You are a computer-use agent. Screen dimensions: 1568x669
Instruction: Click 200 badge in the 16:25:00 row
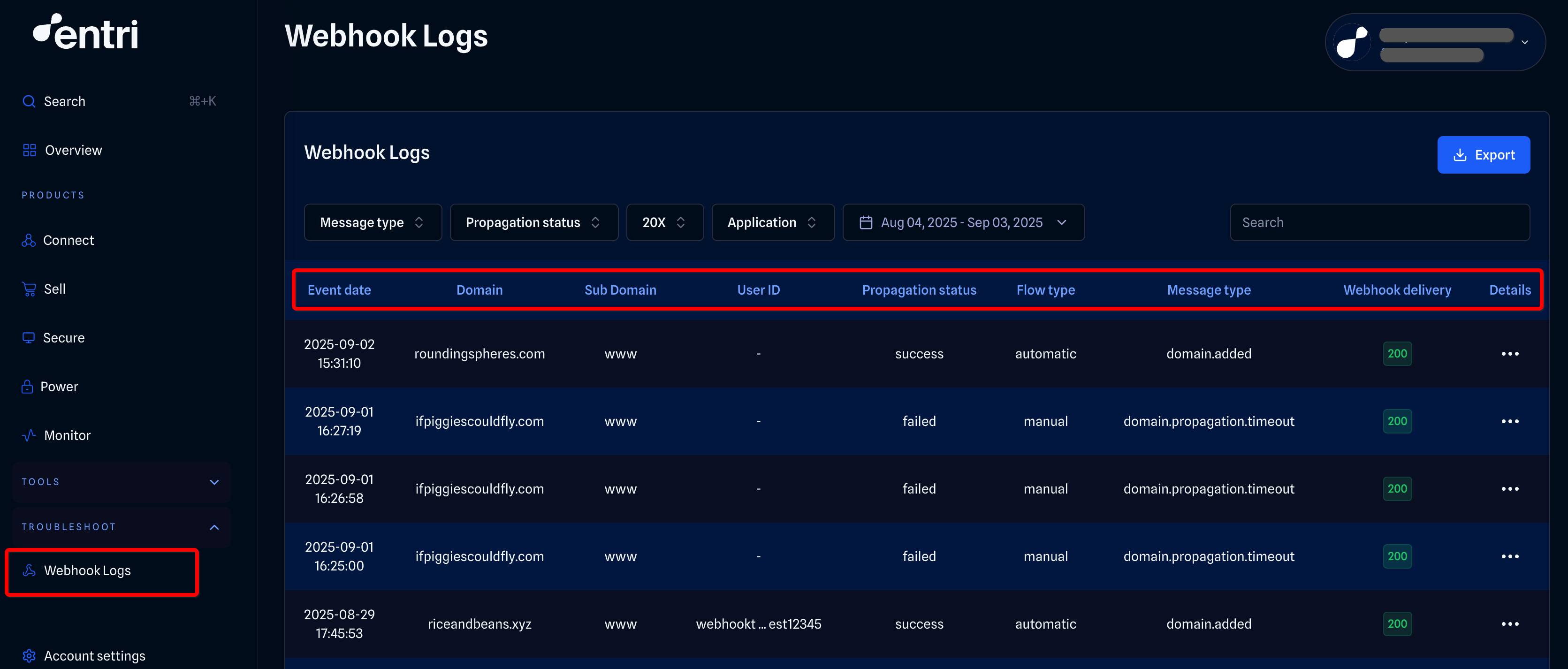(x=1397, y=556)
